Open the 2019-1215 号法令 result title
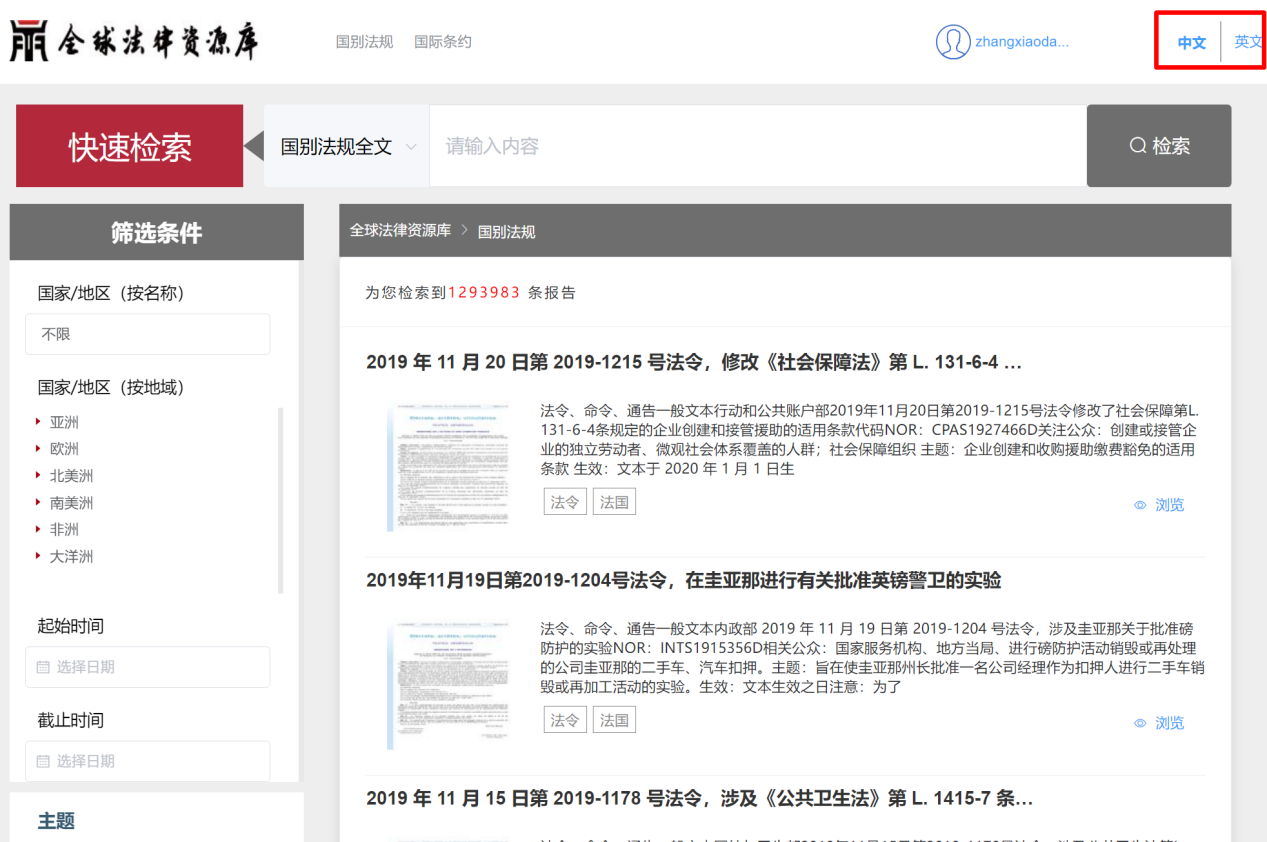The width and height of the screenshot is (1267, 842). click(x=693, y=362)
